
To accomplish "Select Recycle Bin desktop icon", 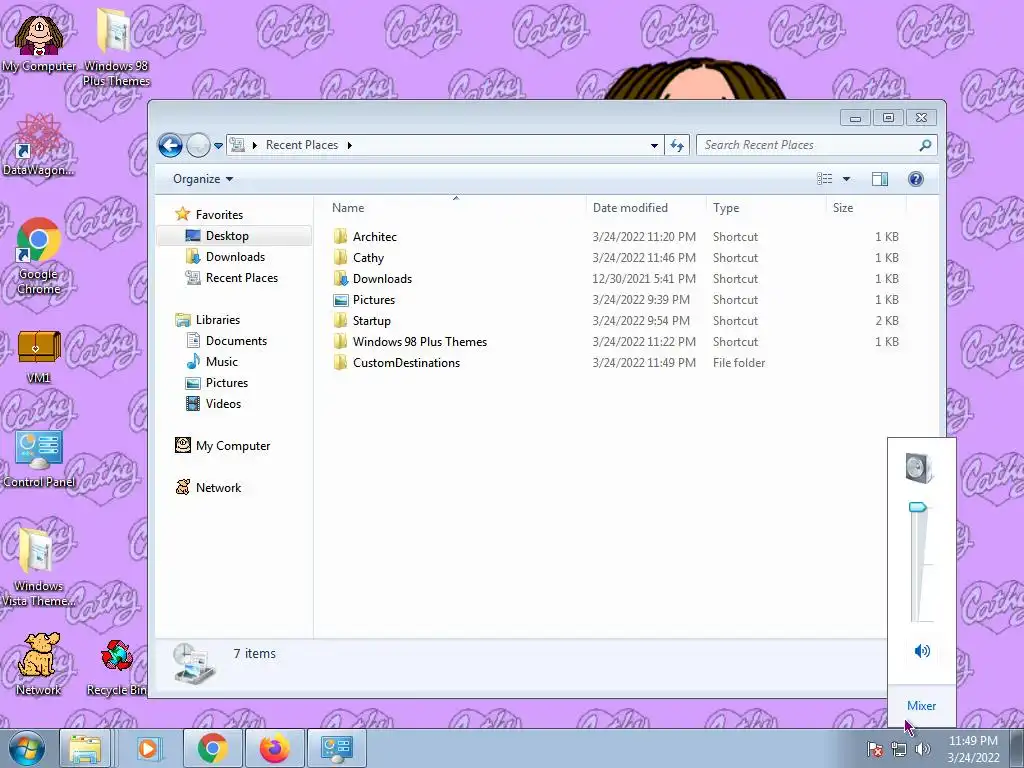I will [x=116, y=666].
